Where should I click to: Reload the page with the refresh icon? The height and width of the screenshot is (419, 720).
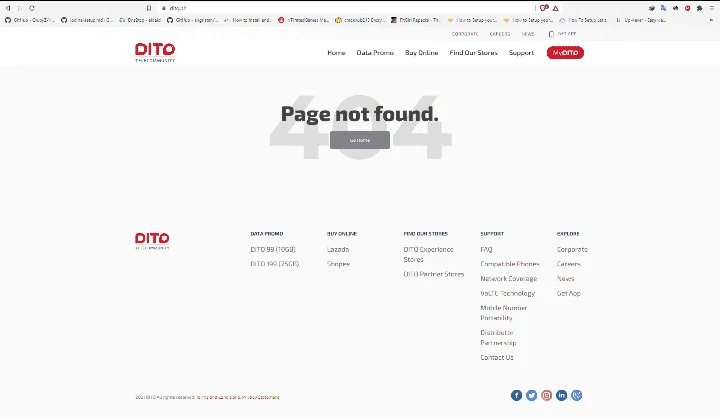point(32,8)
